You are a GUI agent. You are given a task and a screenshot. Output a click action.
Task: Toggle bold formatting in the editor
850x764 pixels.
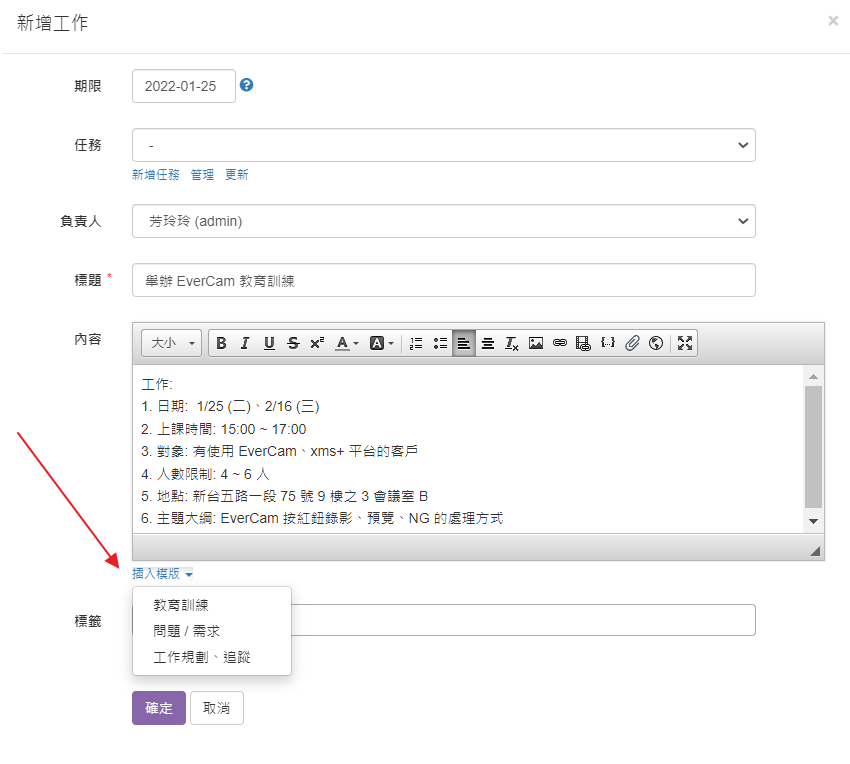click(x=221, y=343)
